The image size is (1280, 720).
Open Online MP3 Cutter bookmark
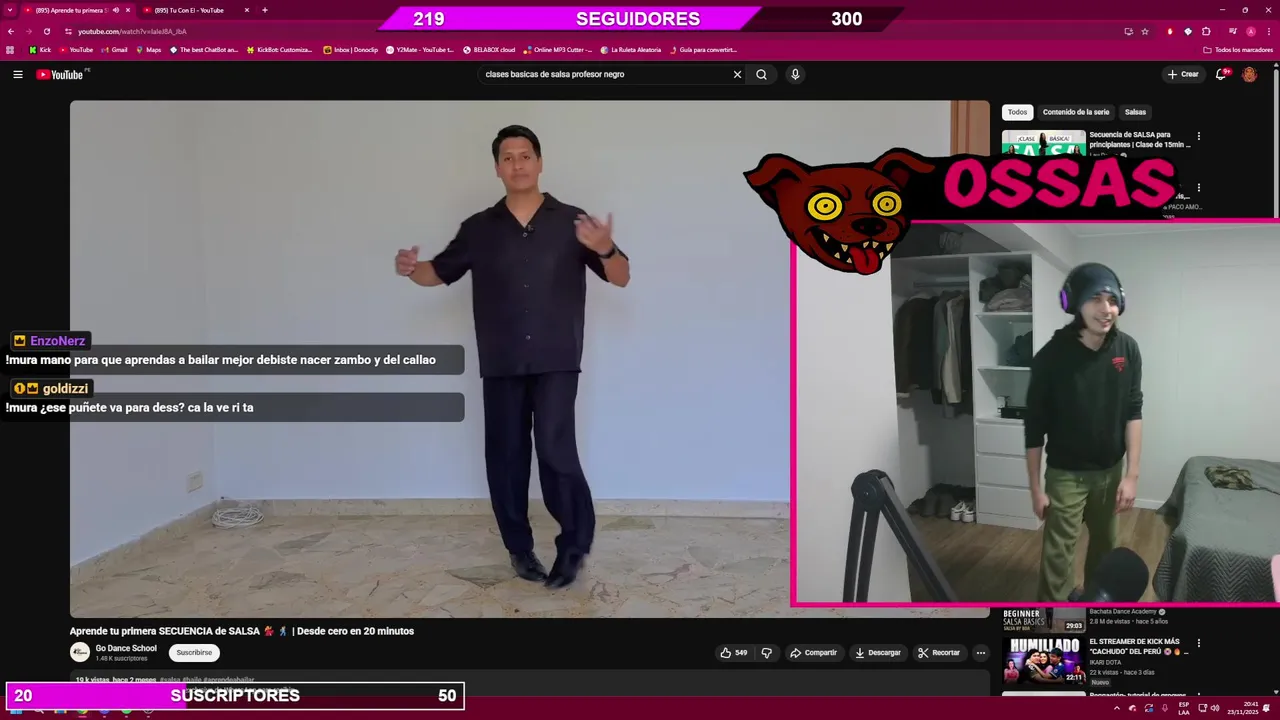pyautogui.click(x=559, y=49)
